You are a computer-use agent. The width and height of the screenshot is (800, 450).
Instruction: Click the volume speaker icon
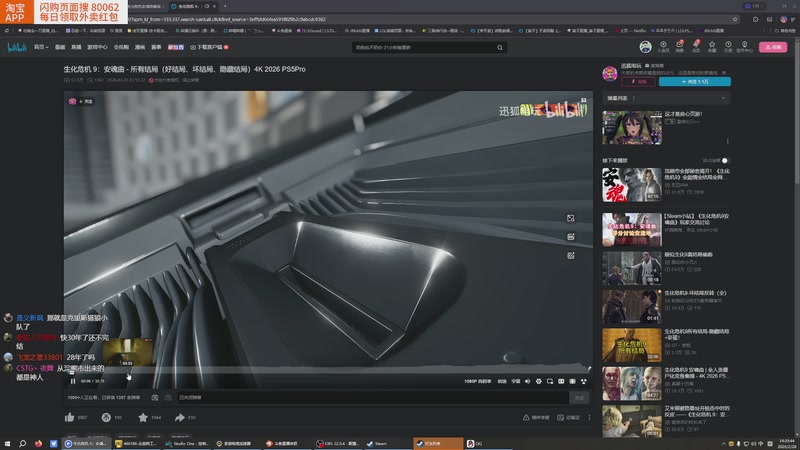pyautogui.click(x=527, y=381)
